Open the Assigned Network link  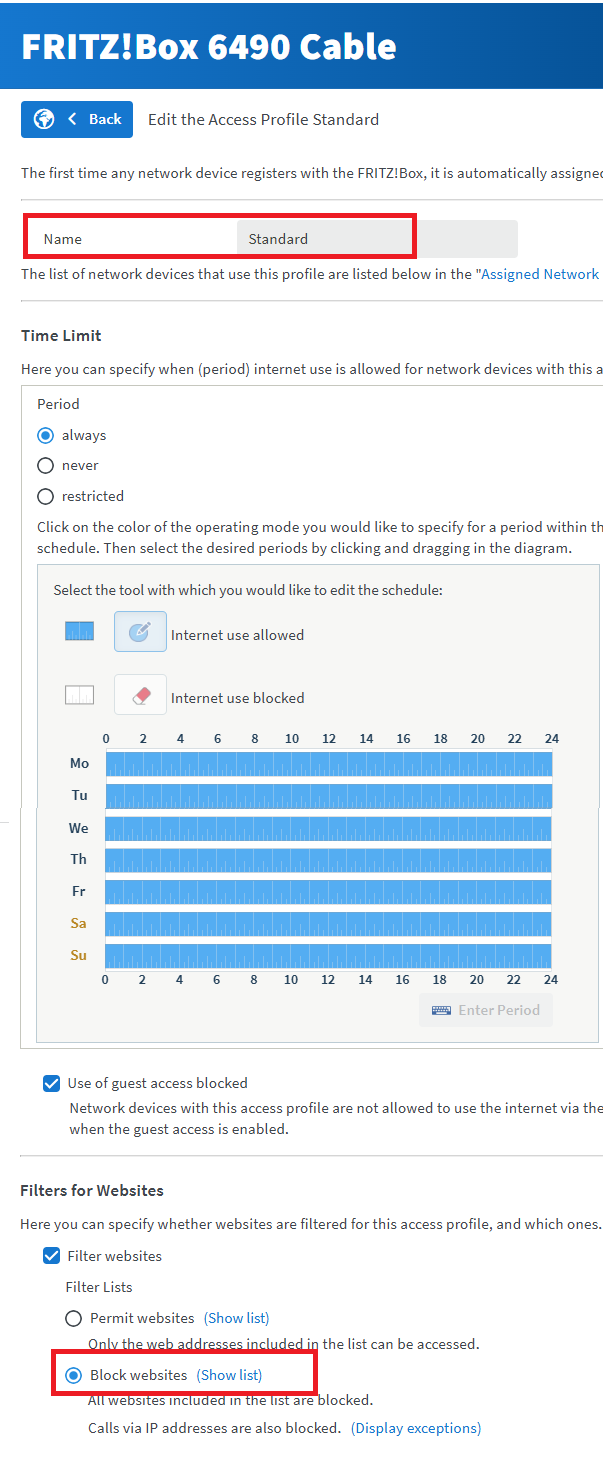tap(540, 274)
